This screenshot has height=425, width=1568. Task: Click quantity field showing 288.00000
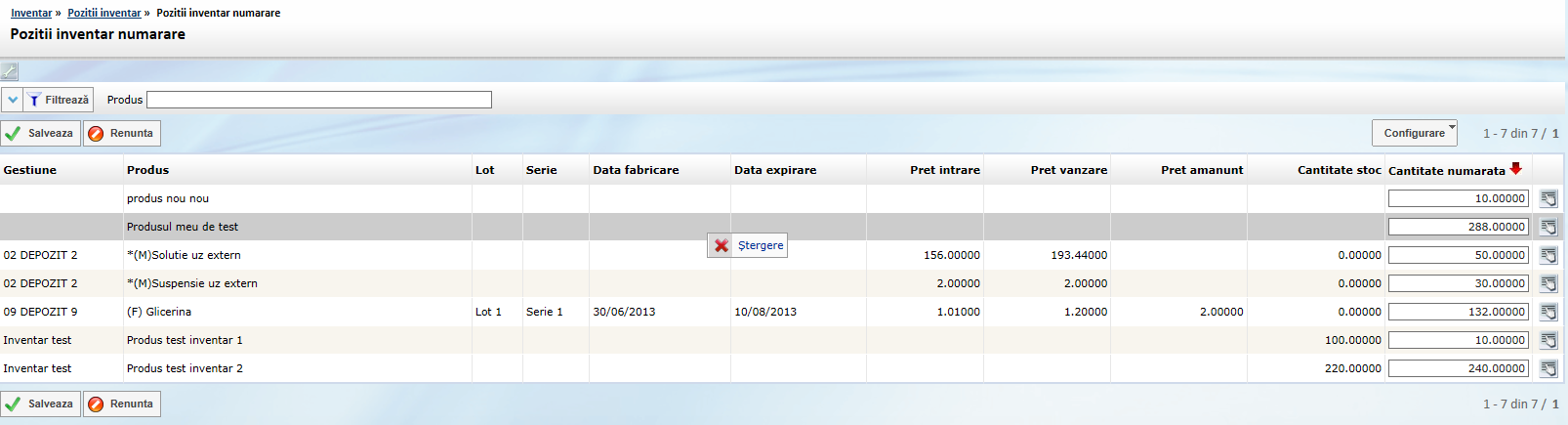1458,227
